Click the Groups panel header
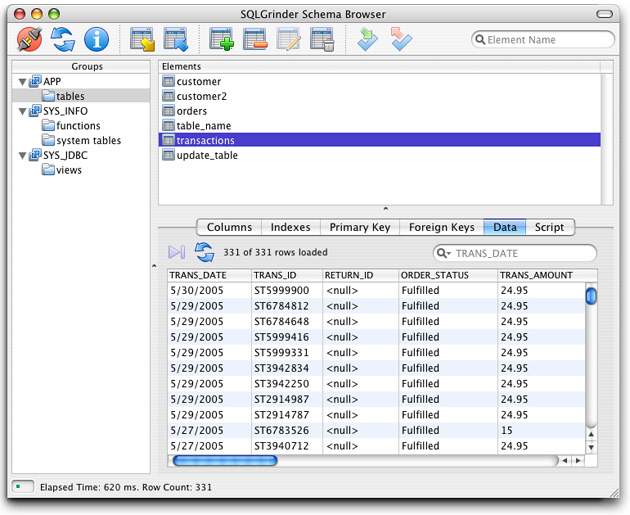Image resolution: width=630 pixels, height=515 pixels. (x=81, y=66)
